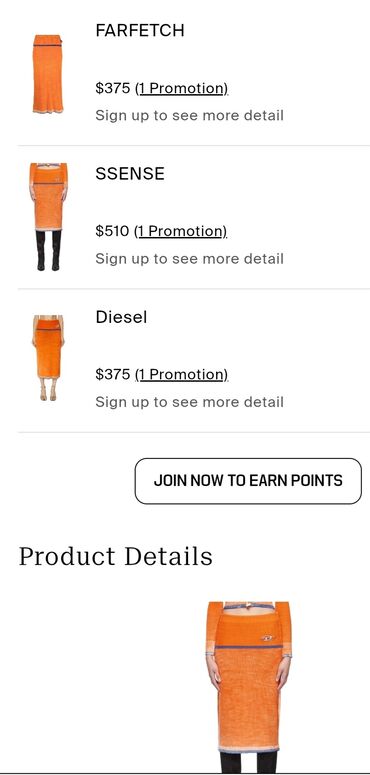Click the Diesel retailer name

(121, 317)
